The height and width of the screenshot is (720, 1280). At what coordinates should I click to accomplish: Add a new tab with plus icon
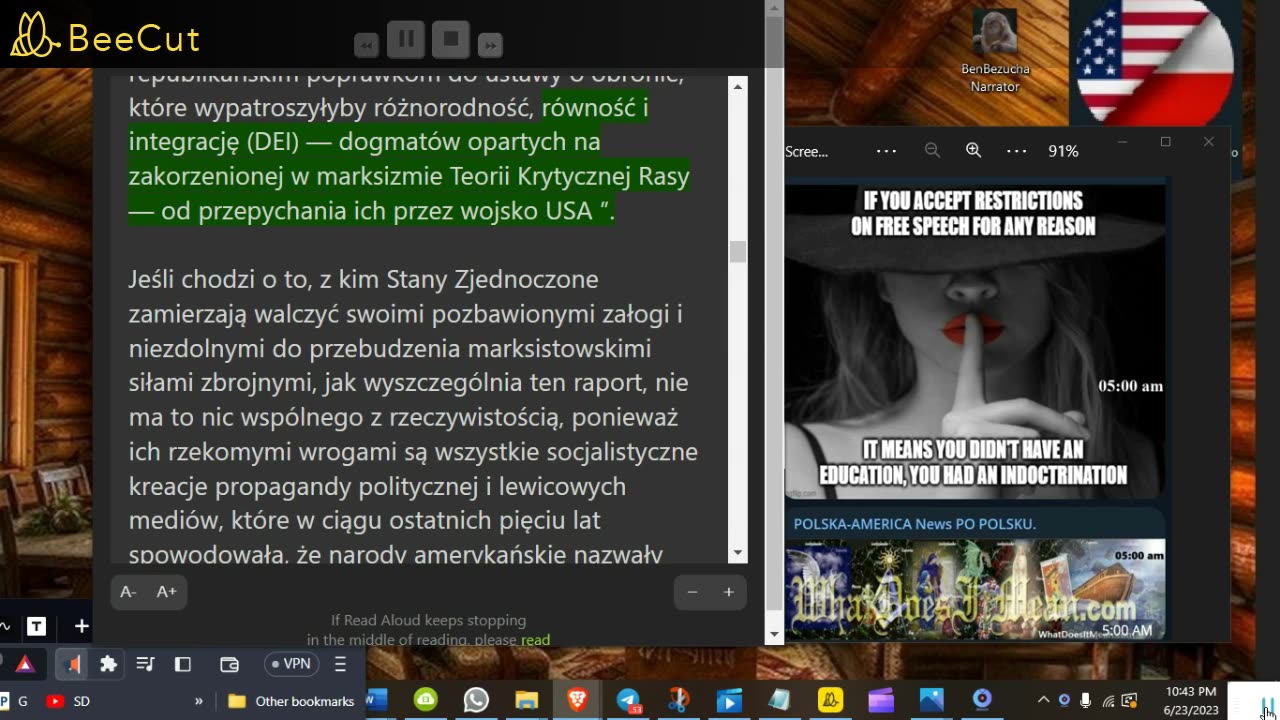82,627
